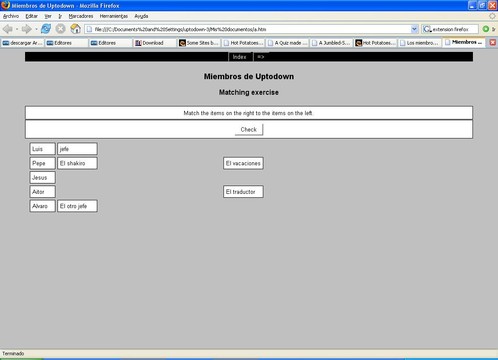The height and width of the screenshot is (360, 498).
Task: Click the Check button
Action: click(x=249, y=130)
